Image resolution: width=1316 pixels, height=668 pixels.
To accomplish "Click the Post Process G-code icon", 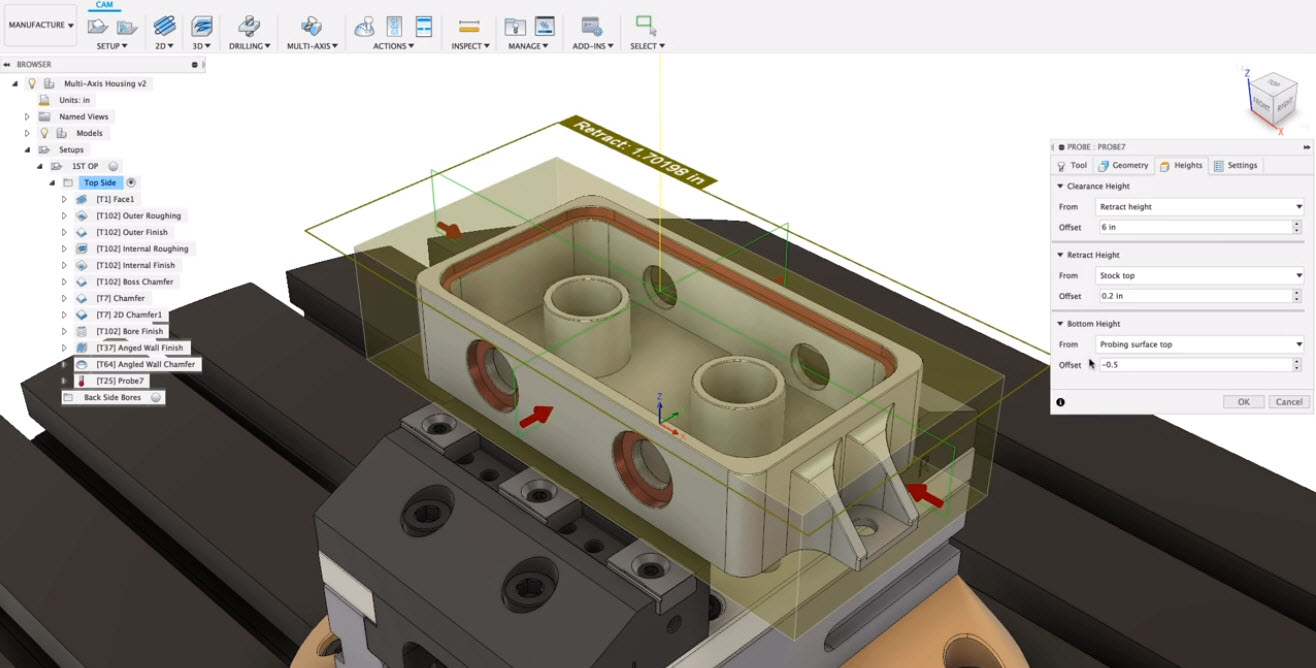I will (394, 26).
